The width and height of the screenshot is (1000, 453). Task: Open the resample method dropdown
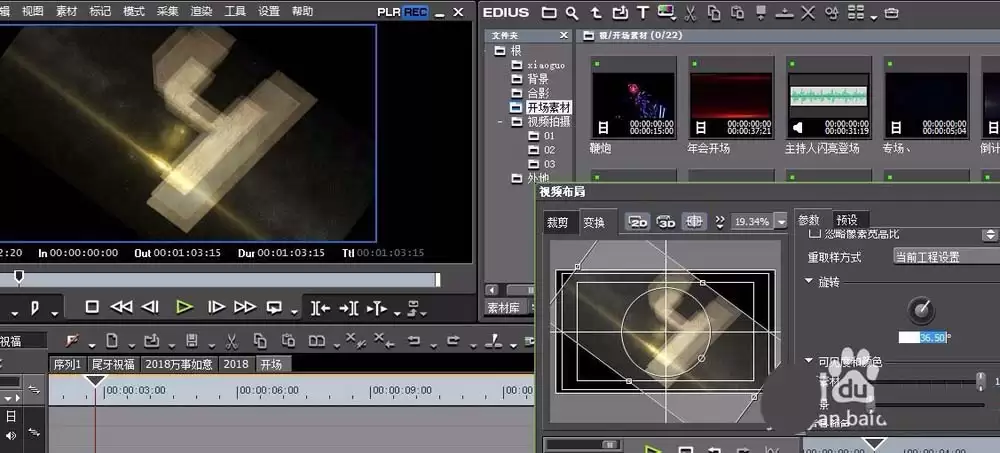pyautogui.click(x=946, y=257)
